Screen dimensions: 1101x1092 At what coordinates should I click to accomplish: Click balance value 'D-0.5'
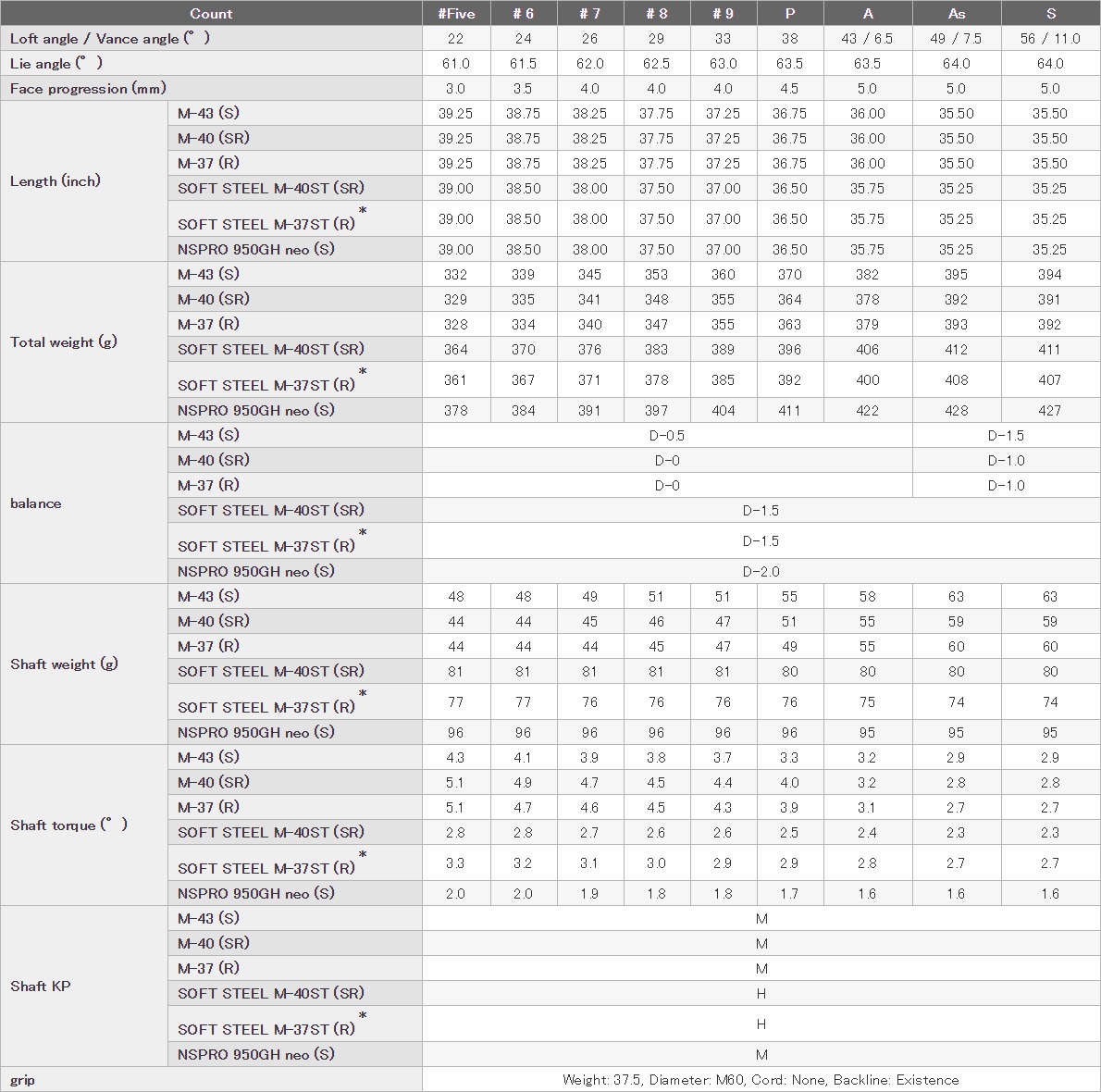[667, 435]
